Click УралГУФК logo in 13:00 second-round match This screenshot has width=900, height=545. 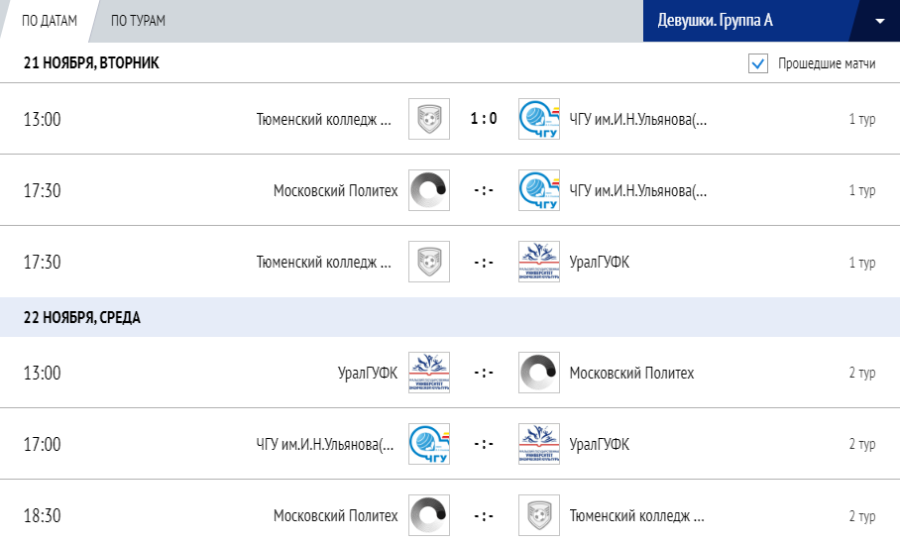click(x=429, y=373)
